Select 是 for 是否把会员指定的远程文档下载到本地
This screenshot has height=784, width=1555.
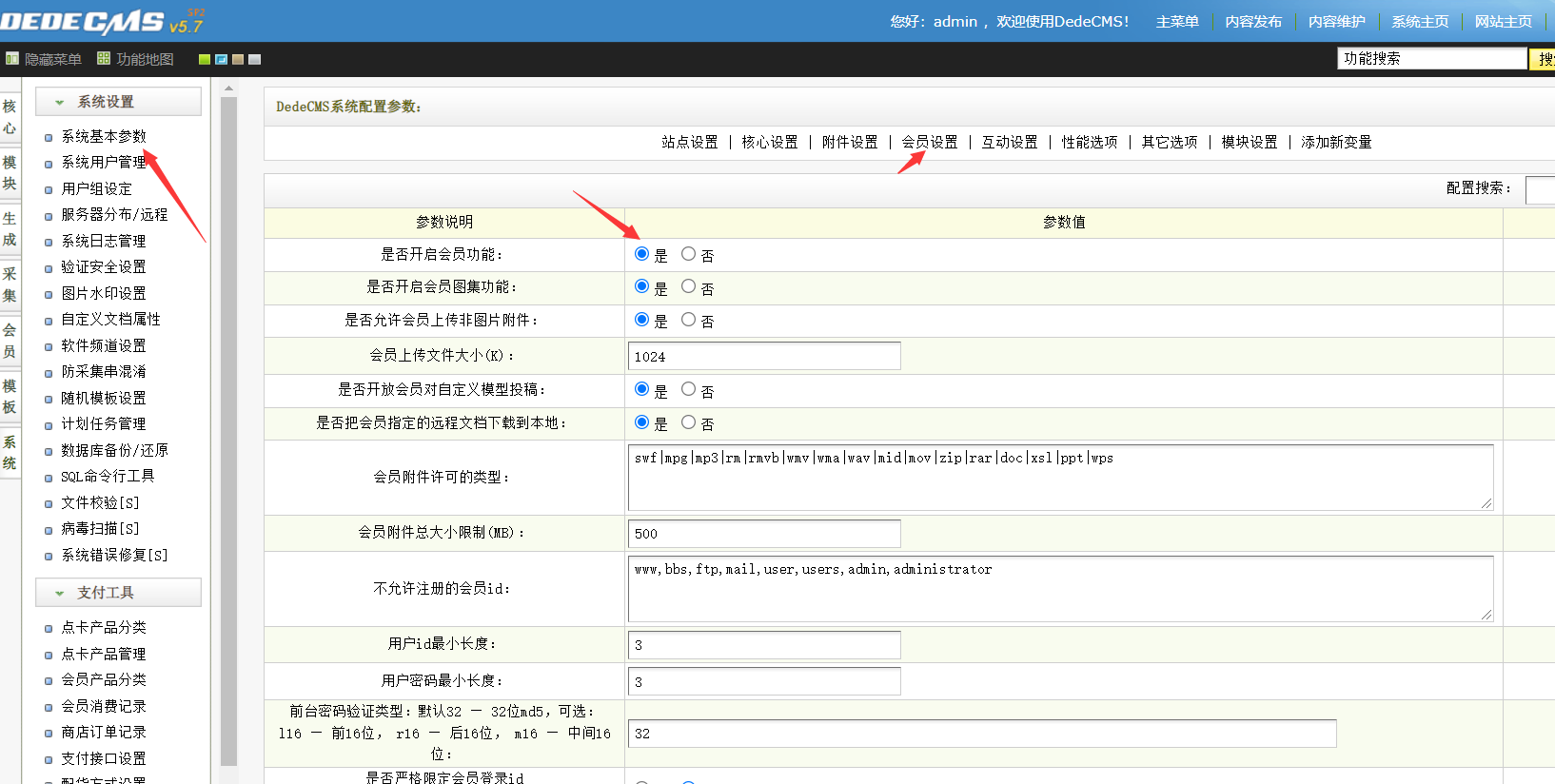point(642,422)
